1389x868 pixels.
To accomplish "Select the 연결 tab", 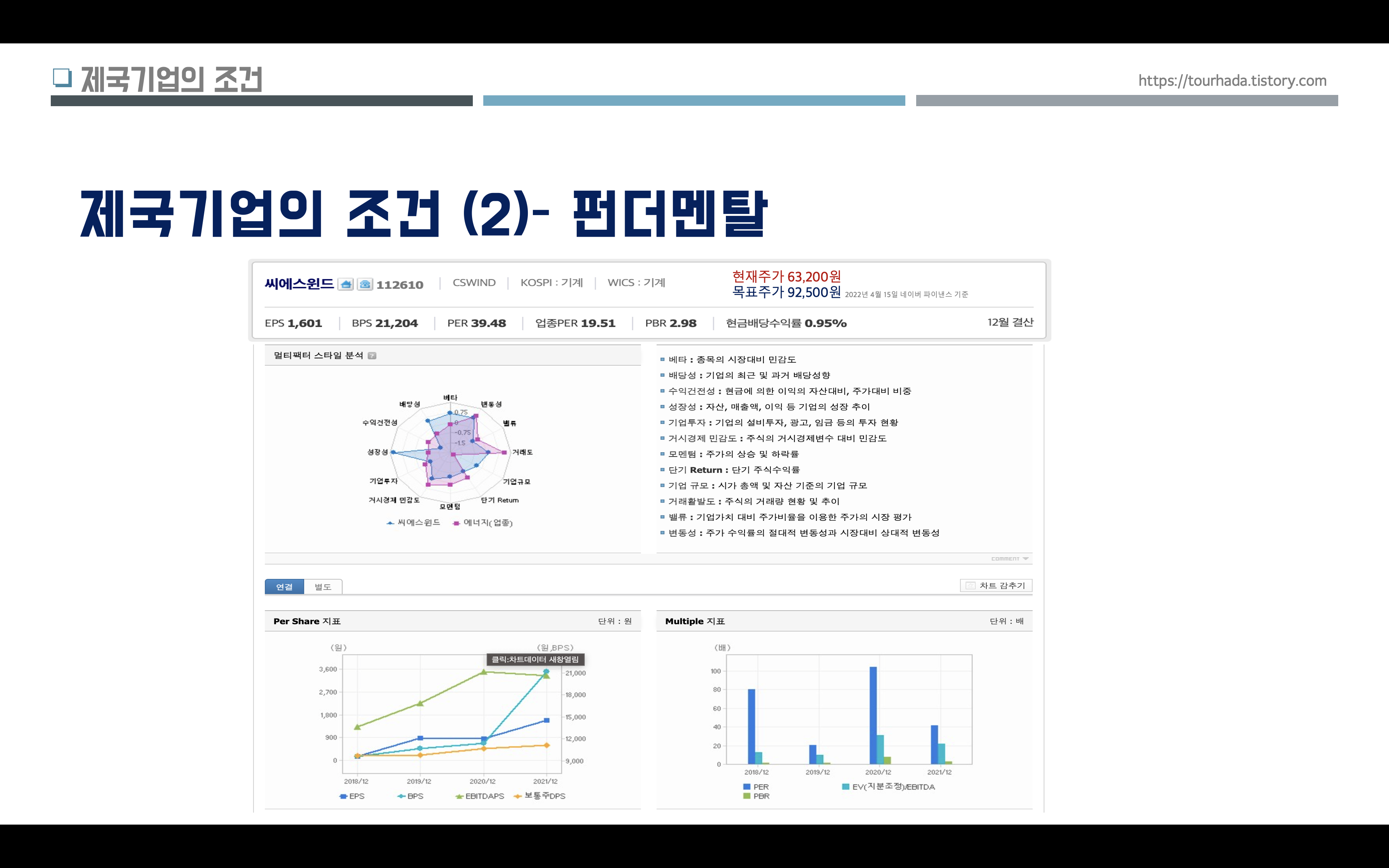I will [x=284, y=587].
